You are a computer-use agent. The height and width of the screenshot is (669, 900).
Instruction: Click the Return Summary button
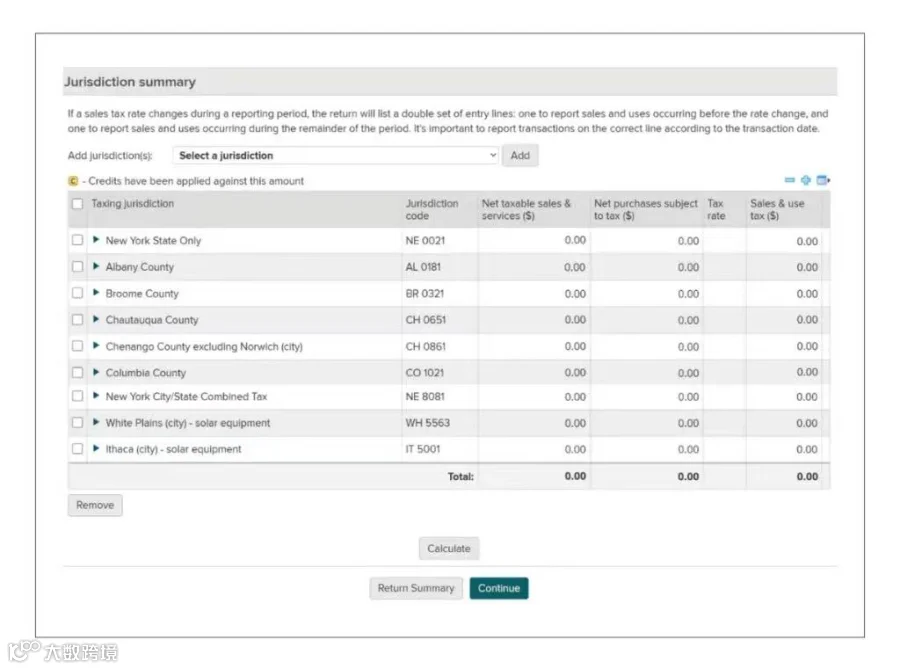pyautogui.click(x=416, y=588)
